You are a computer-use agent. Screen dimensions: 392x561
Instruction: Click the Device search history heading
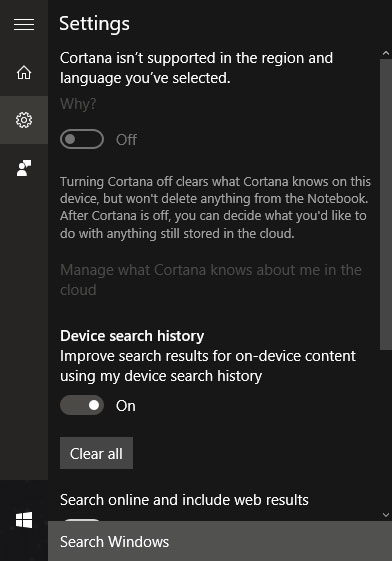click(132, 336)
